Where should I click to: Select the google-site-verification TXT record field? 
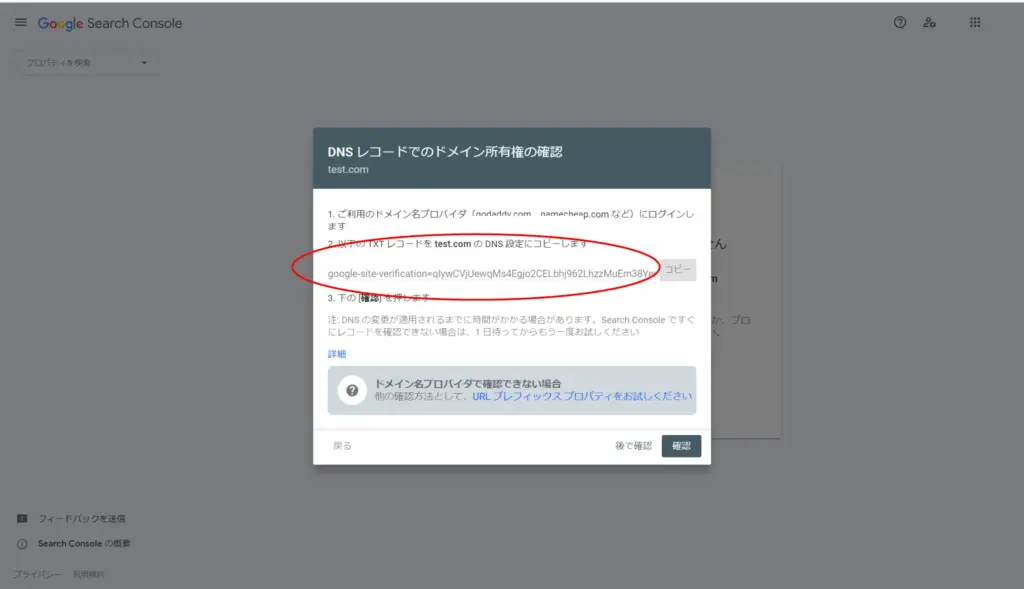(x=491, y=274)
